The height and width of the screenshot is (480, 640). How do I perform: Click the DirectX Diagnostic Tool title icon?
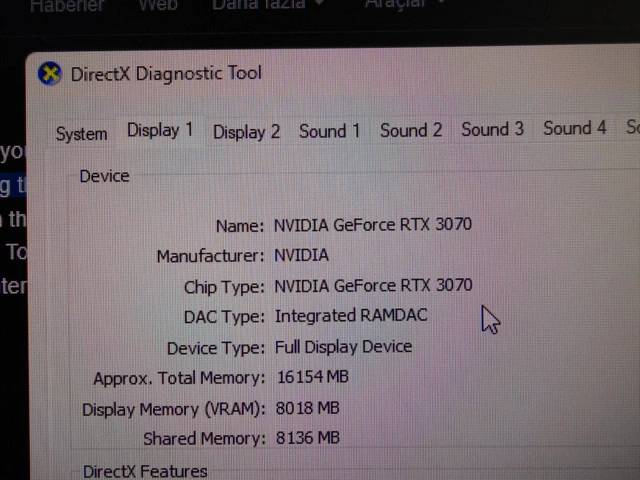49,74
